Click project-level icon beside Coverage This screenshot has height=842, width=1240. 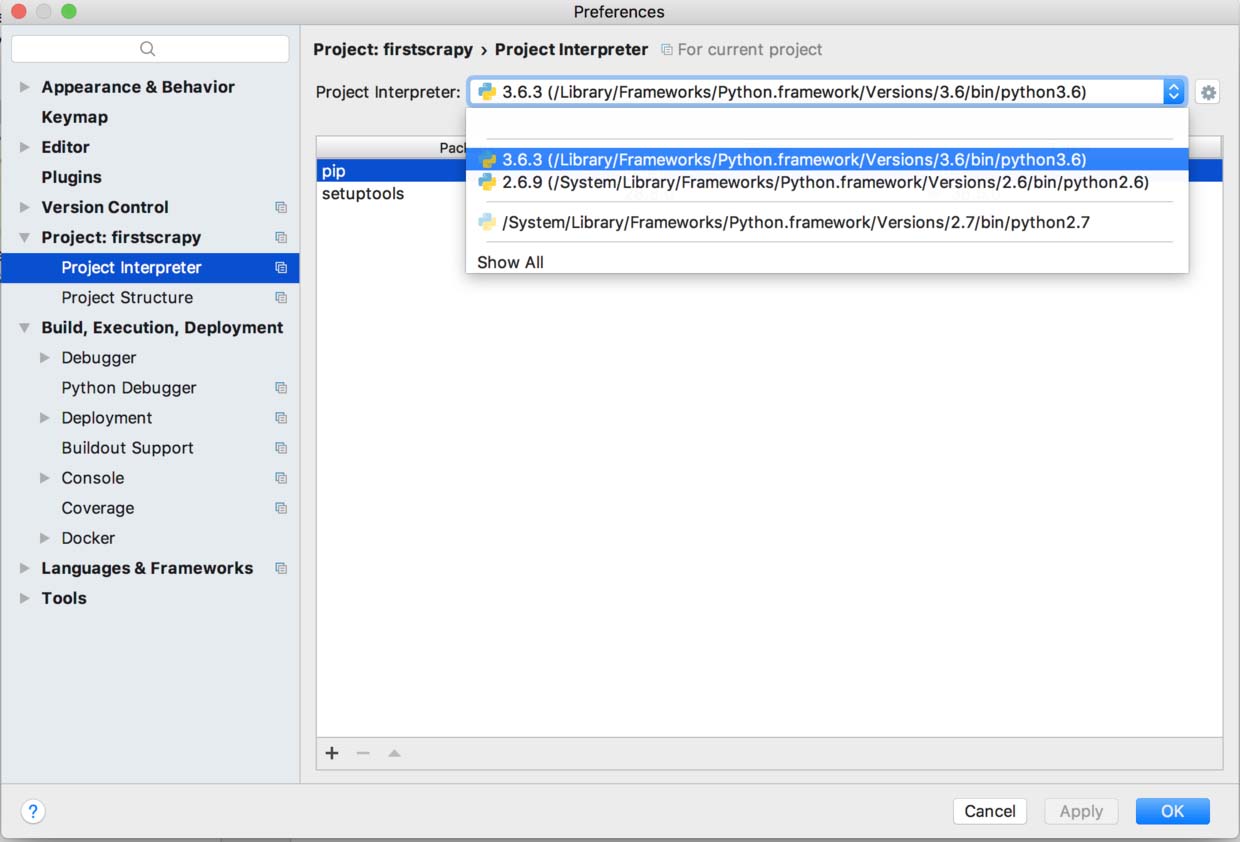(281, 508)
